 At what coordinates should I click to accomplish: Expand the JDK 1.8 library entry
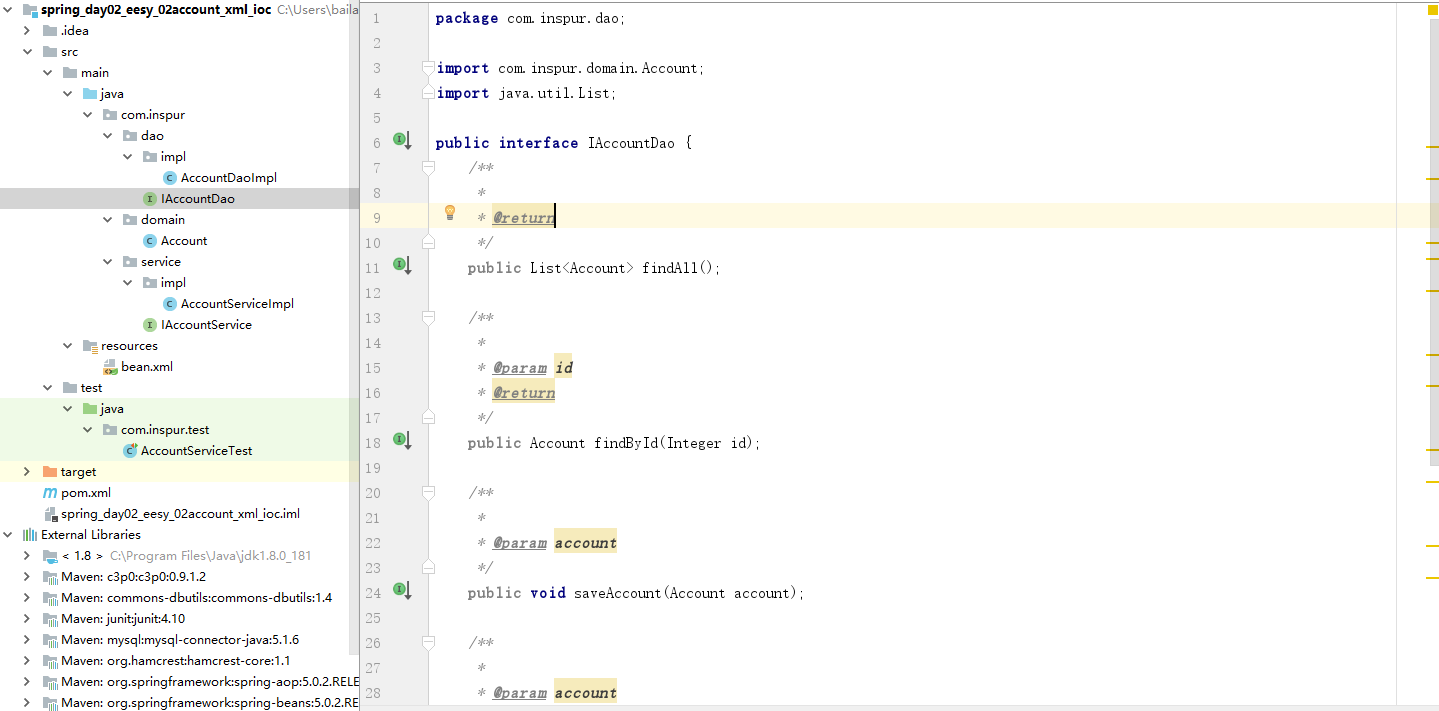point(28,556)
